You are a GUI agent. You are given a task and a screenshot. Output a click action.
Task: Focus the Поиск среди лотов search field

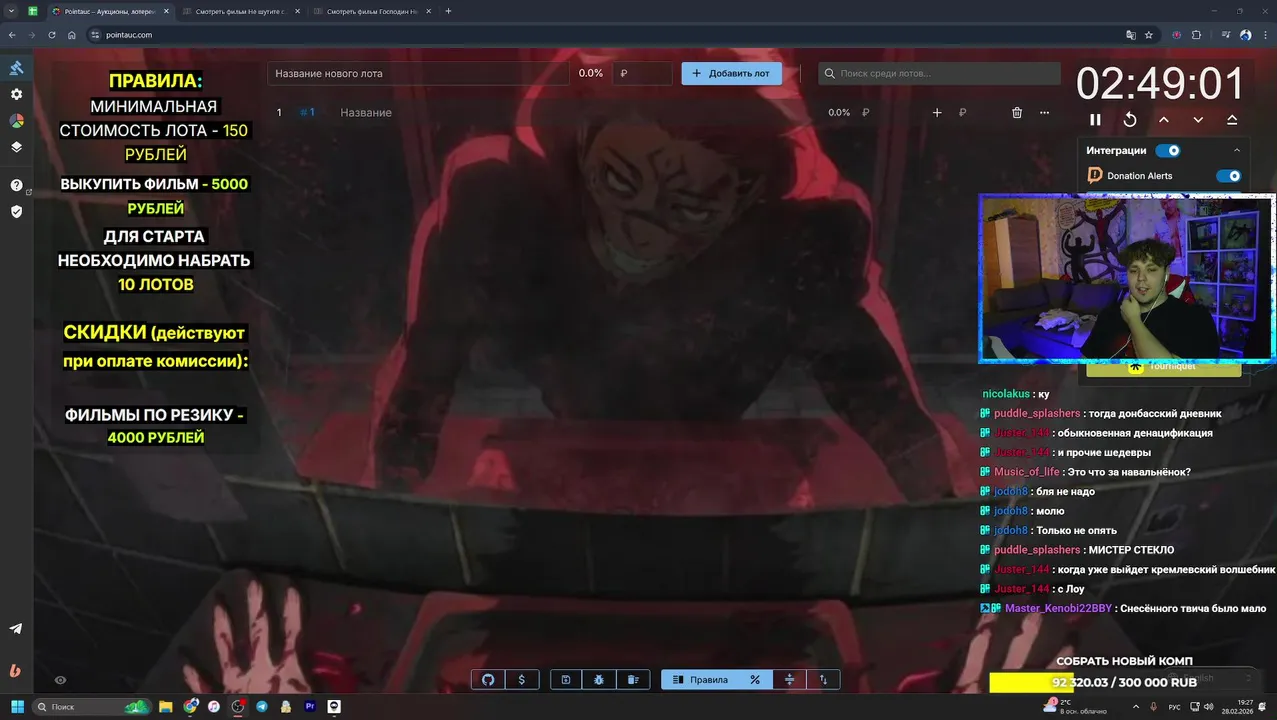click(940, 73)
